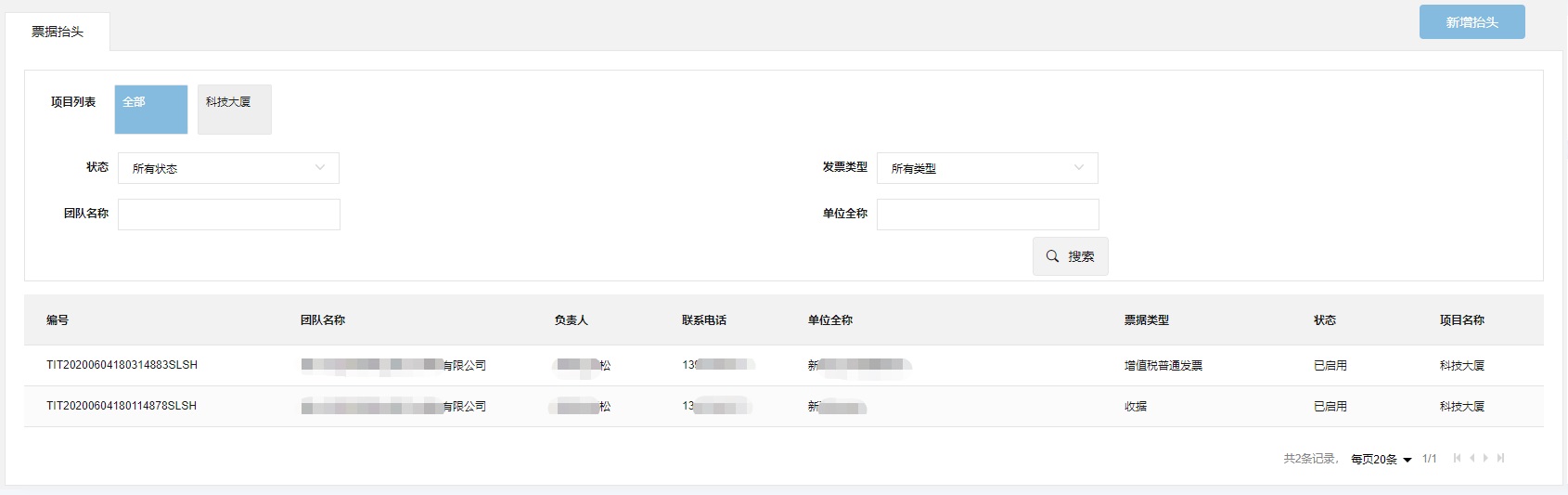Open the 发票类型 dropdown showing 所有类型
This screenshot has width=1568, height=495.
[x=986, y=168]
